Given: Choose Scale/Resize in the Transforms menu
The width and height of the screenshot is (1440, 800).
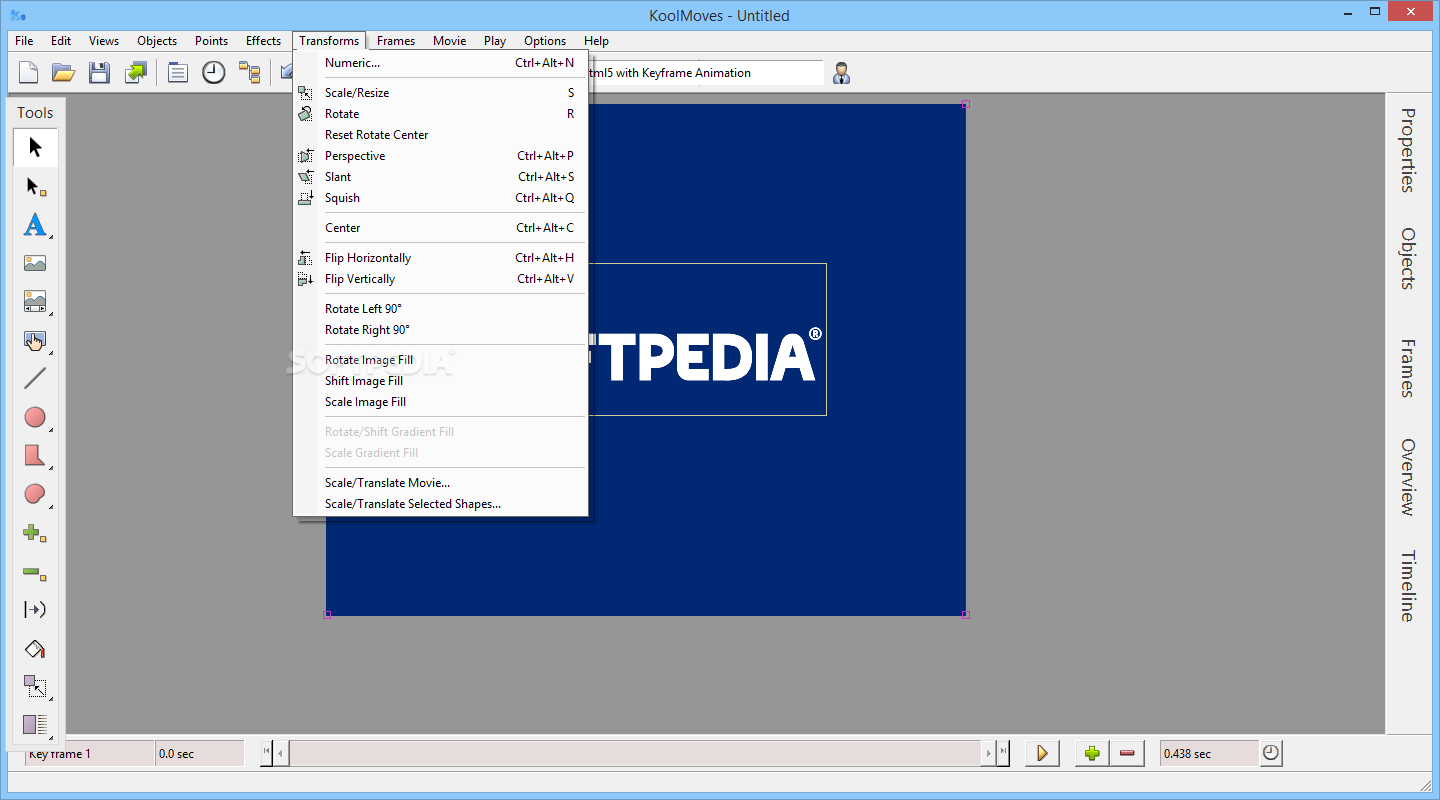Looking at the screenshot, I should point(440,93).
